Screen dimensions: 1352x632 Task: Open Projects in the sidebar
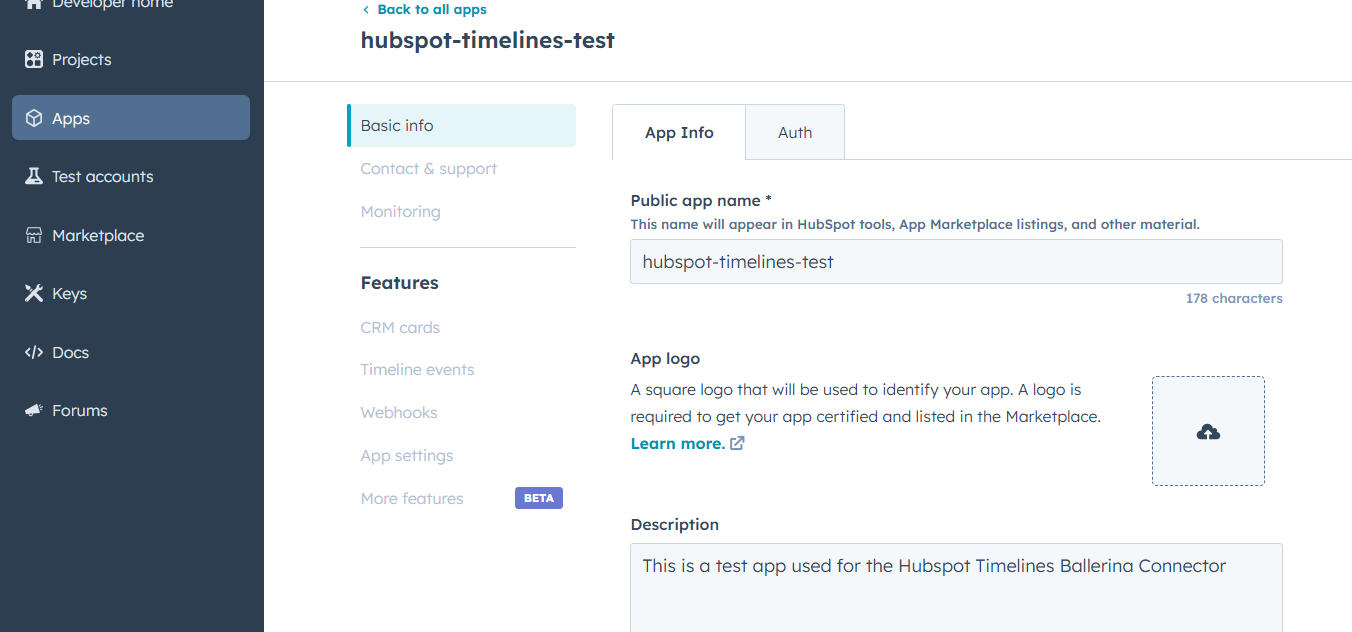point(131,59)
